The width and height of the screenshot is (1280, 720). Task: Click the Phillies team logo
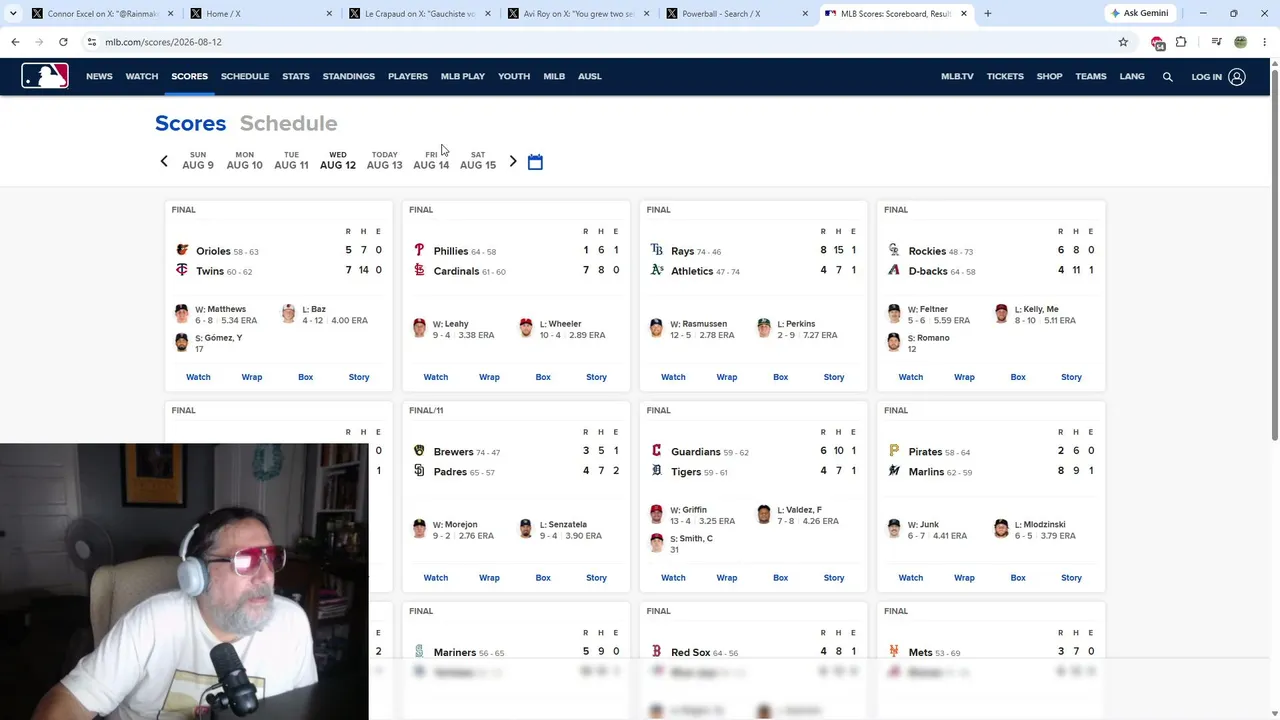419,250
